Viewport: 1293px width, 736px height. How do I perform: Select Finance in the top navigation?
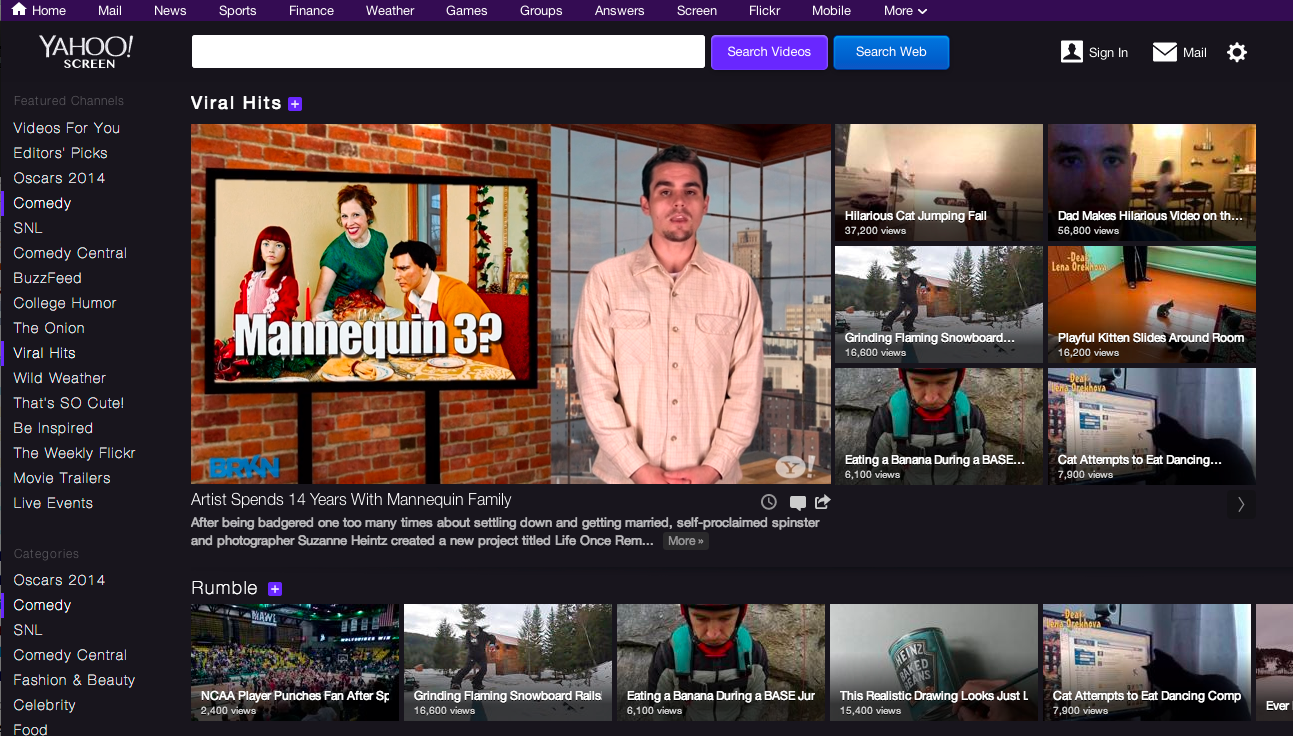click(312, 11)
